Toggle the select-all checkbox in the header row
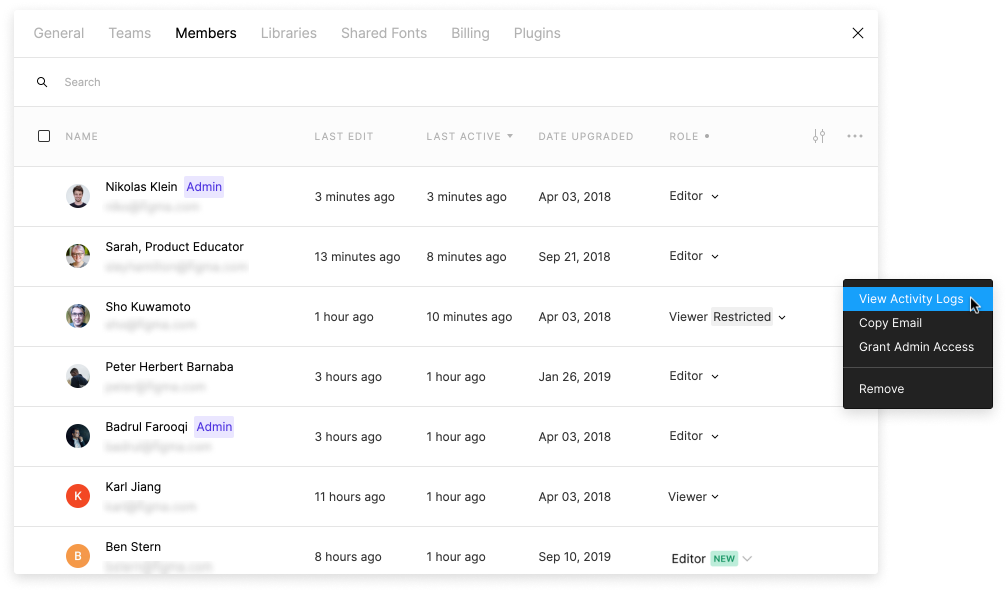The image size is (1008, 592). click(44, 136)
